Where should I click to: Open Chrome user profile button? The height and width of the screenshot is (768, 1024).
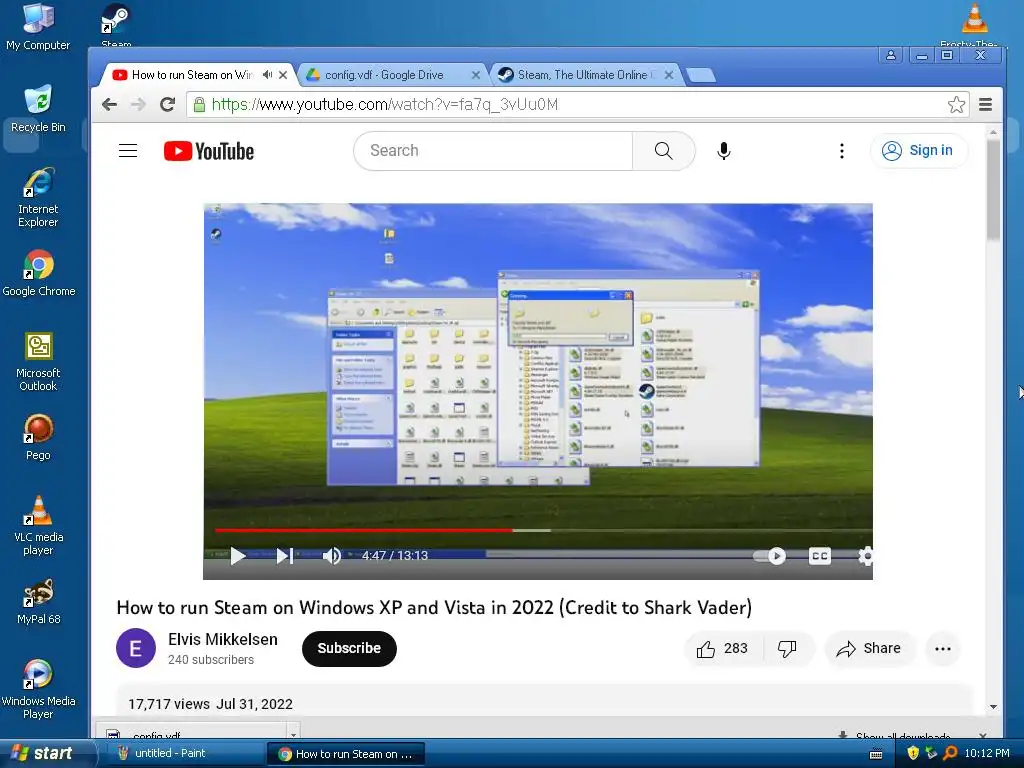pyautogui.click(x=891, y=56)
